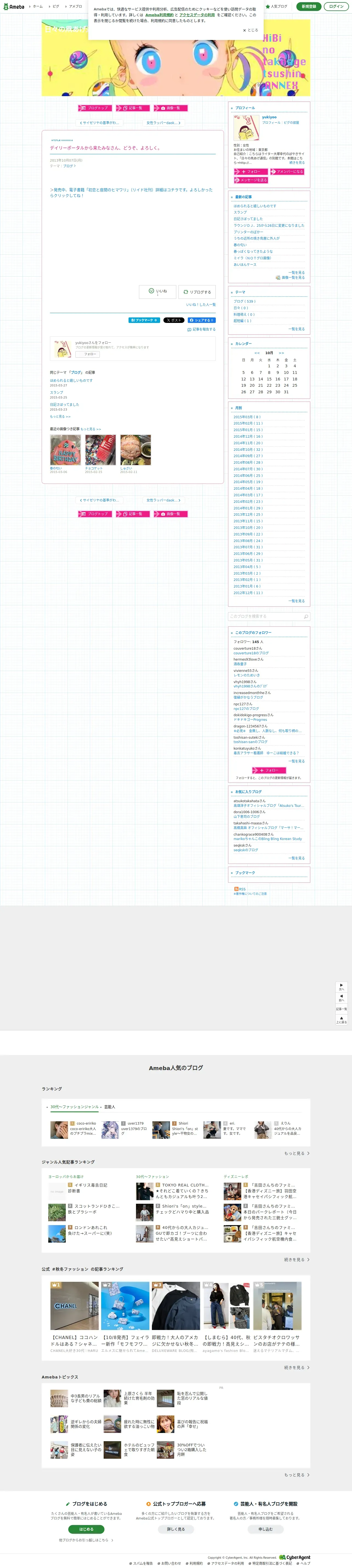
Task: Open the ブログ ( 539 ) theme
Action: tap(244, 301)
